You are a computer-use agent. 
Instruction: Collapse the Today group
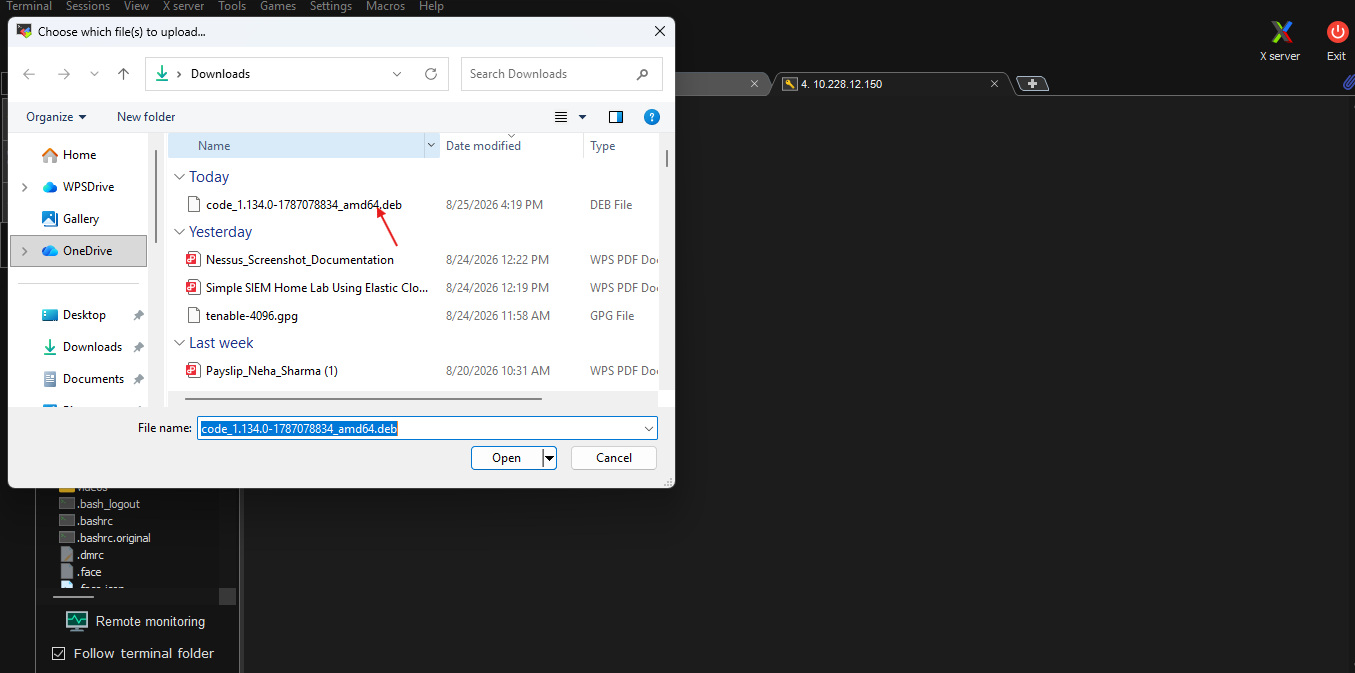click(180, 177)
